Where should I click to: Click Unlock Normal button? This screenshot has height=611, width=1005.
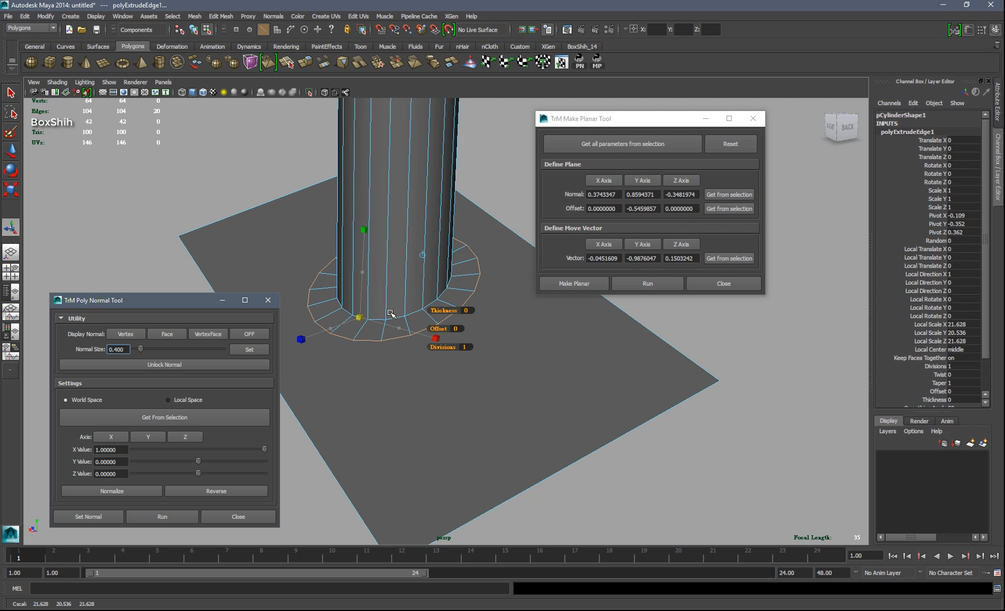point(164,364)
